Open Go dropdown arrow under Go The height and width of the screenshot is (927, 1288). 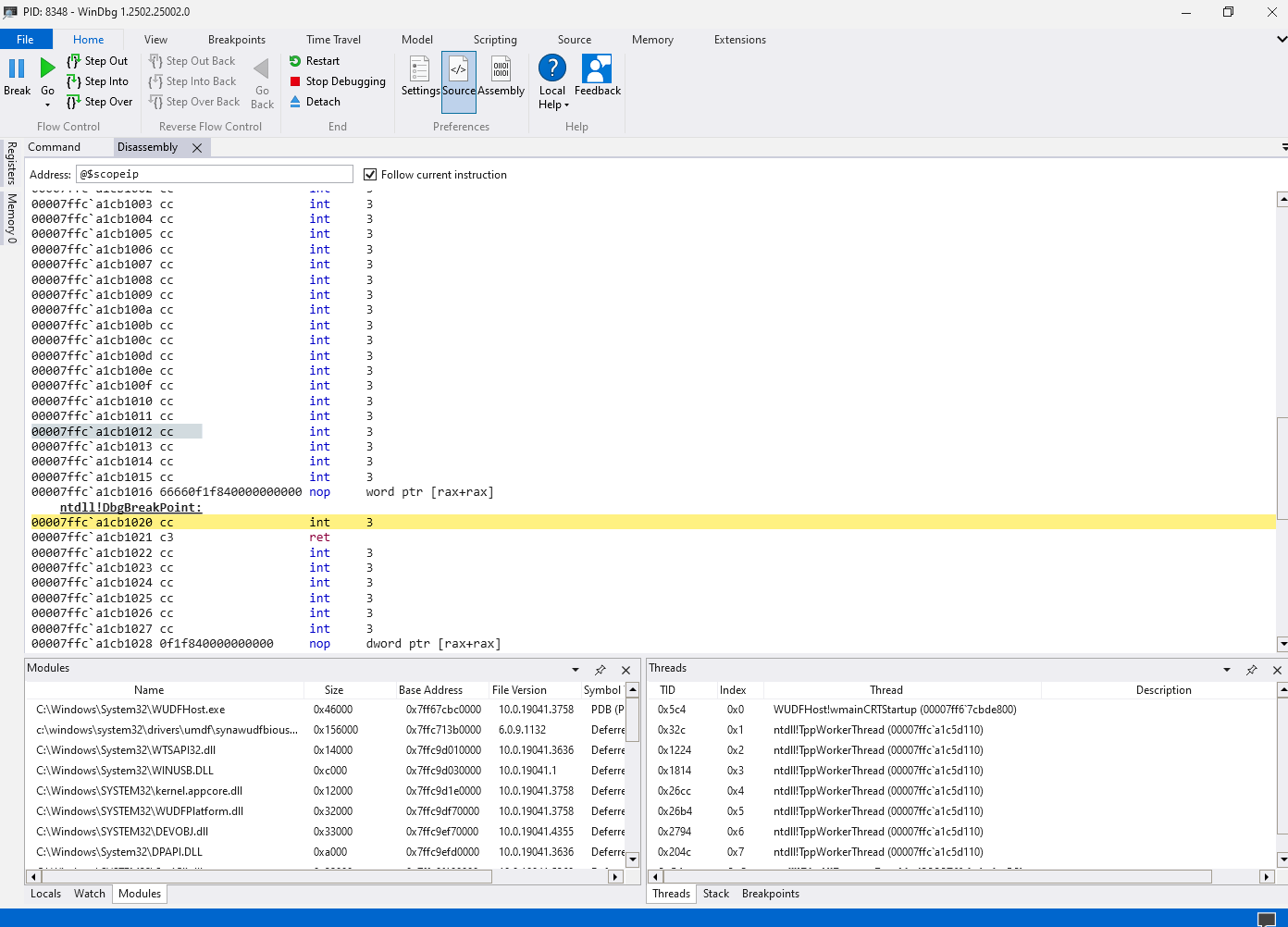point(47,105)
